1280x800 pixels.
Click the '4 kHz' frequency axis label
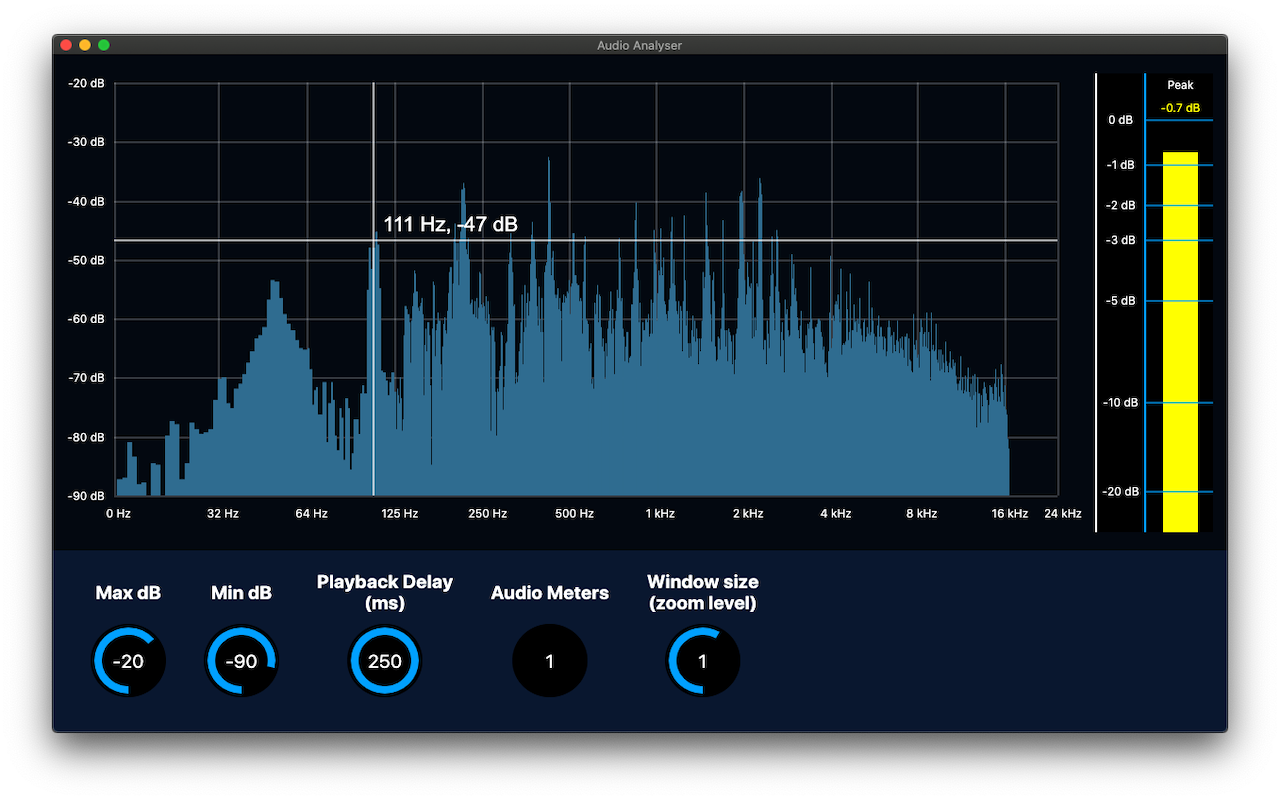tap(836, 514)
